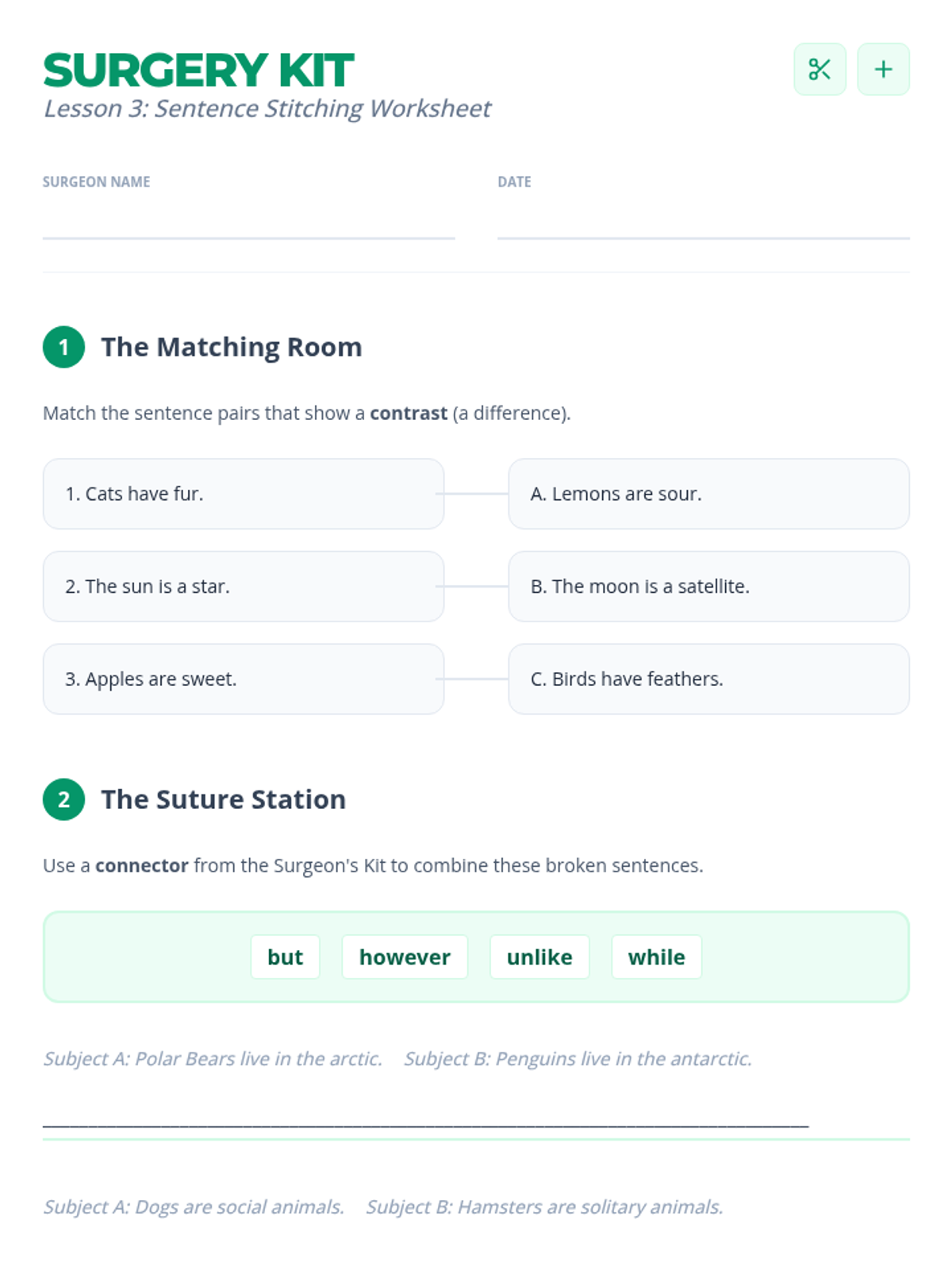The height and width of the screenshot is (1270, 952).
Task: Click the plus icon button
Action: click(x=883, y=69)
